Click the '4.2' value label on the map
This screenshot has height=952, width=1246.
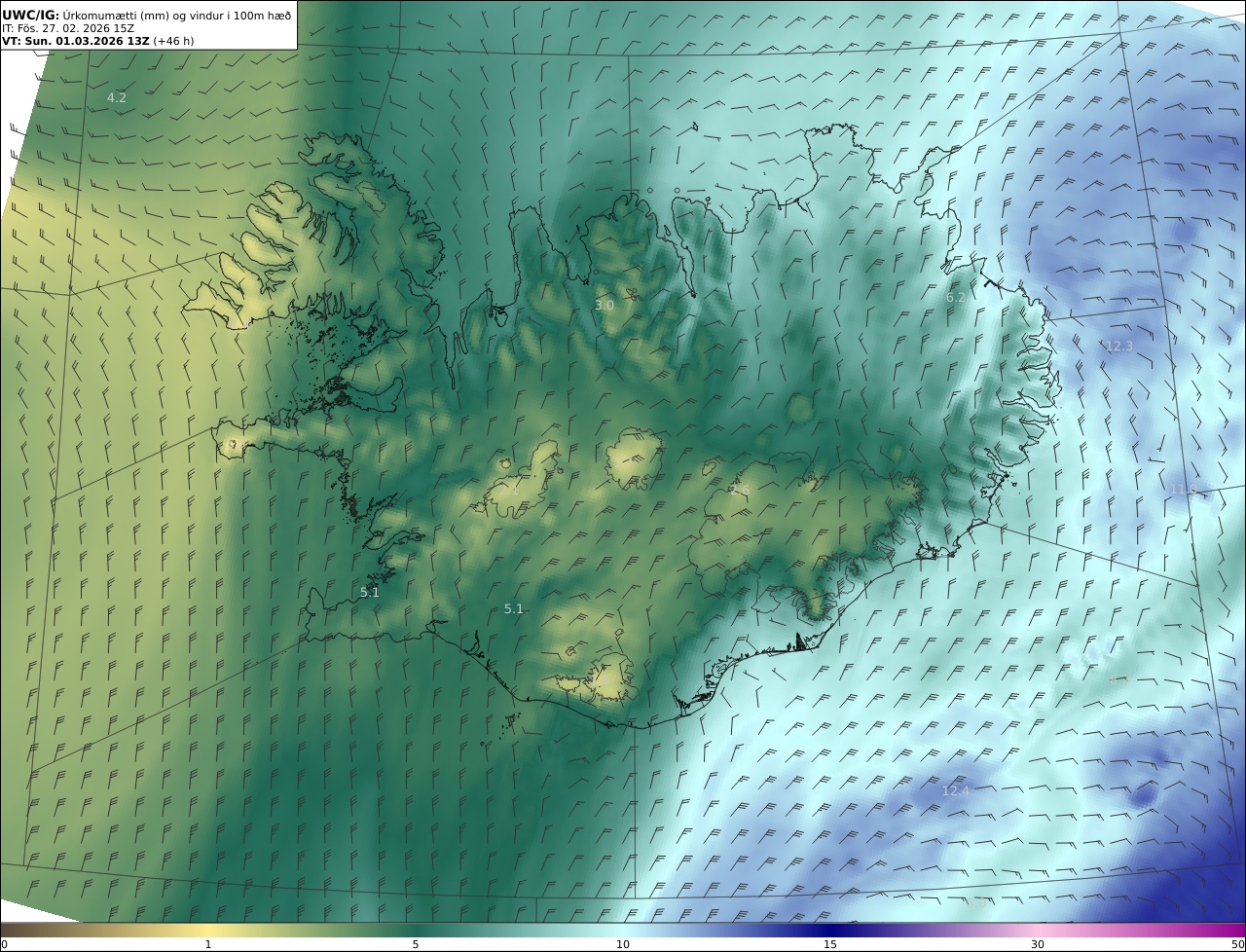point(117,97)
